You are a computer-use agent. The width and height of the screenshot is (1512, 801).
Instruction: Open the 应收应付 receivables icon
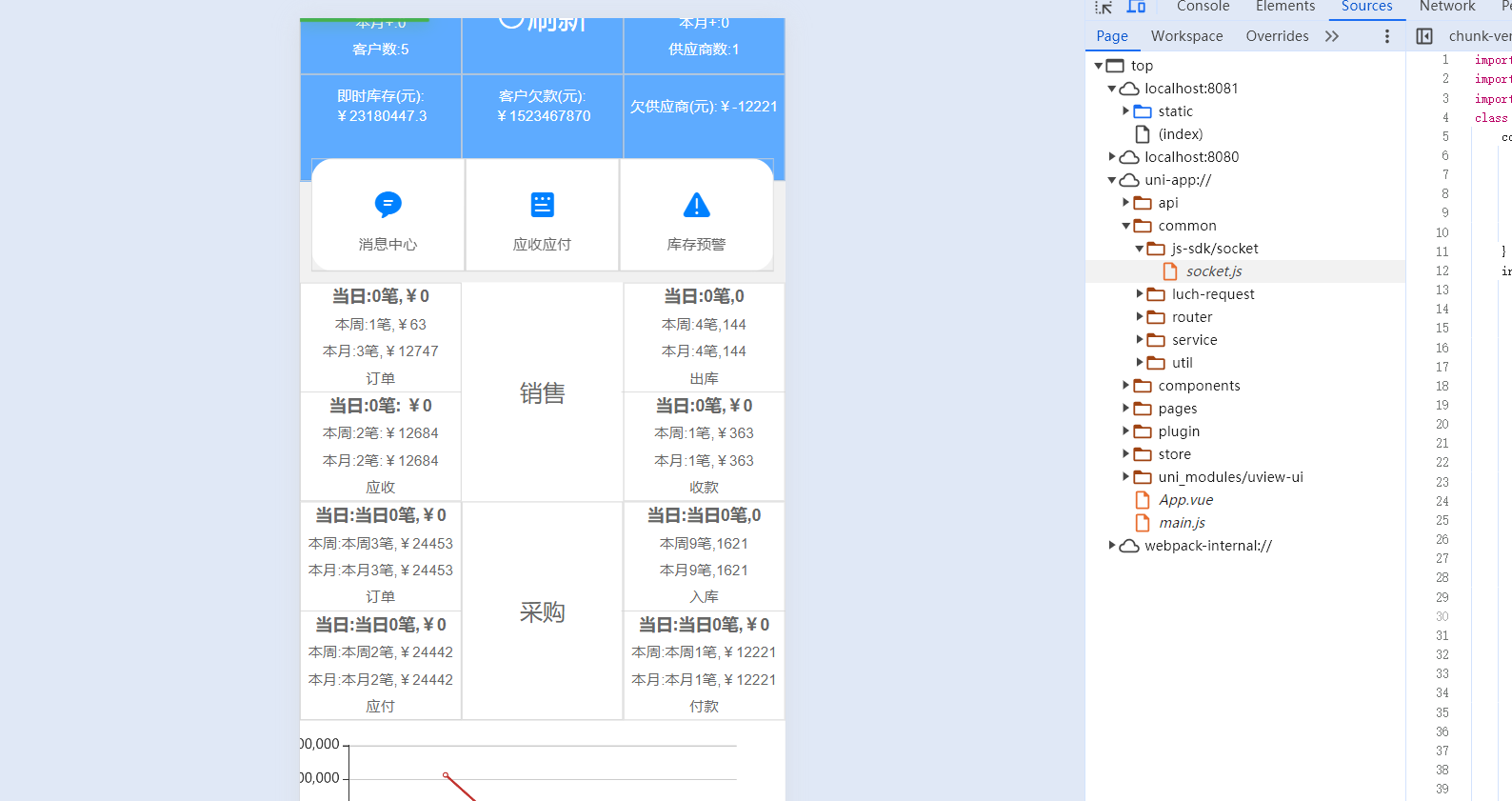click(542, 205)
